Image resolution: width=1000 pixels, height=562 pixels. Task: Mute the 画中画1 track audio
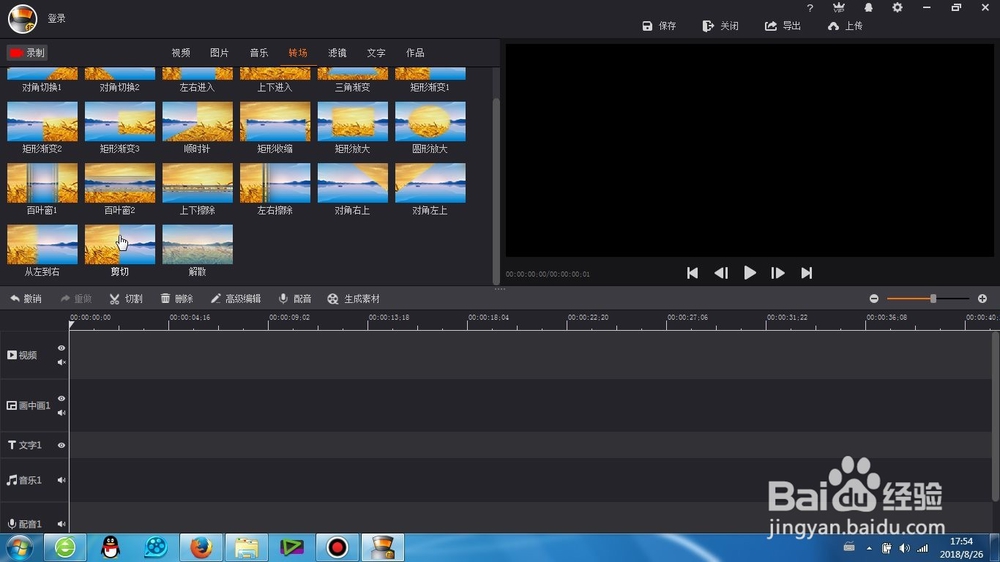[61, 413]
